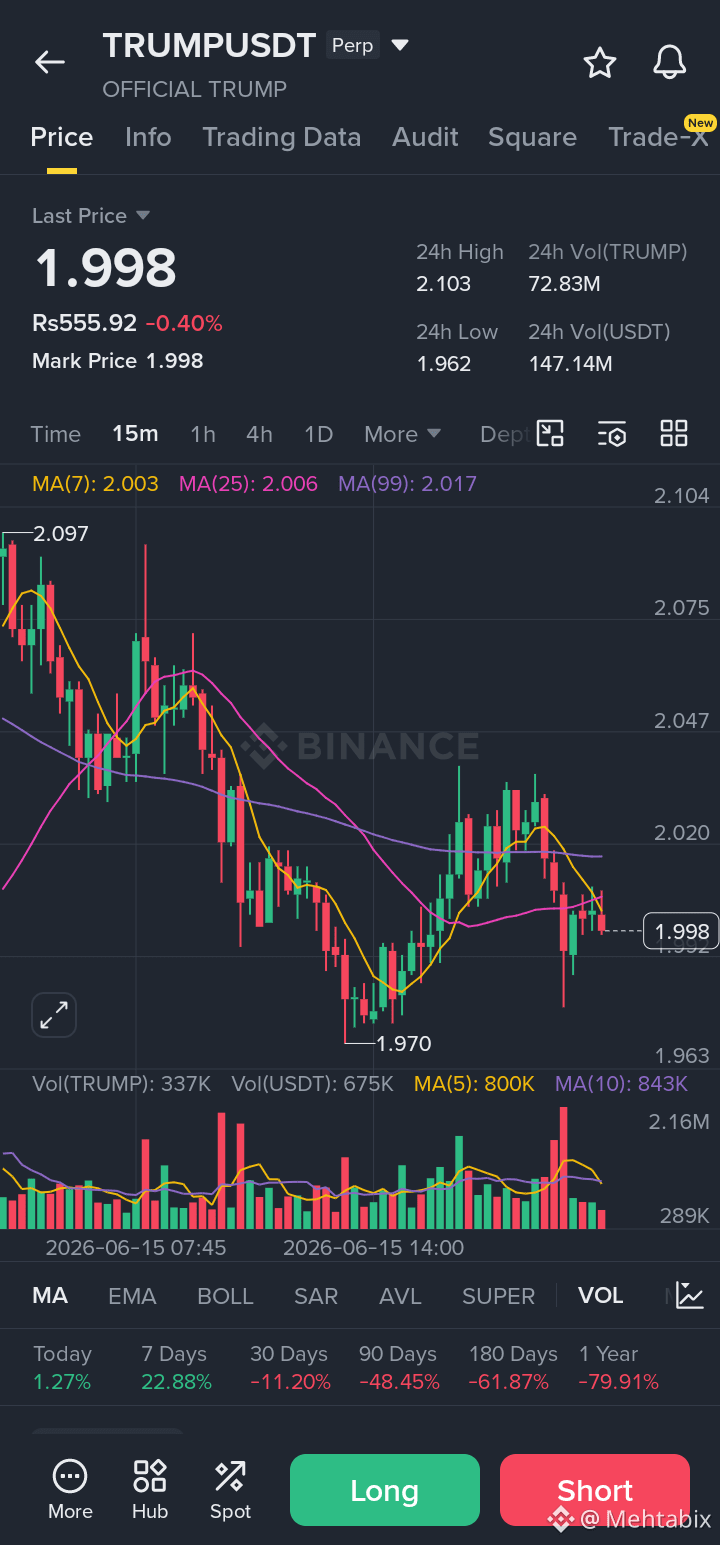Image resolution: width=720 pixels, height=1545 pixels.
Task: Toggle the SAR indicator
Action: pyautogui.click(x=316, y=1296)
